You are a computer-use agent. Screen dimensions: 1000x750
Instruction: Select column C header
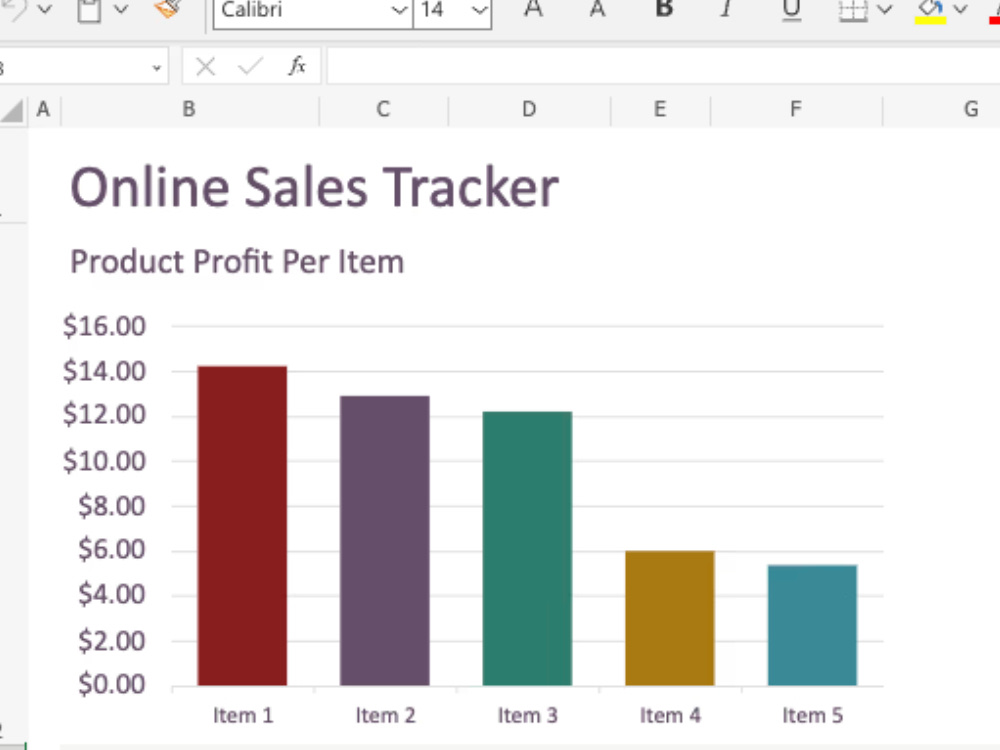click(383, 110)
